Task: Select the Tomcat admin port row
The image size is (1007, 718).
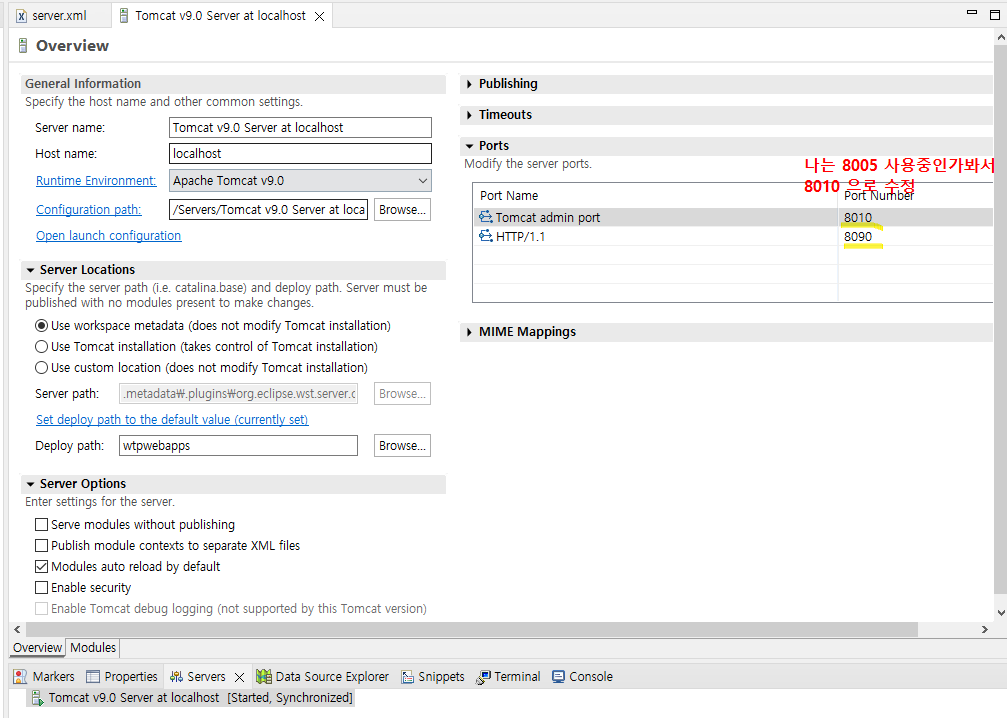Action: pyautogui.click(x=733, y=217)
